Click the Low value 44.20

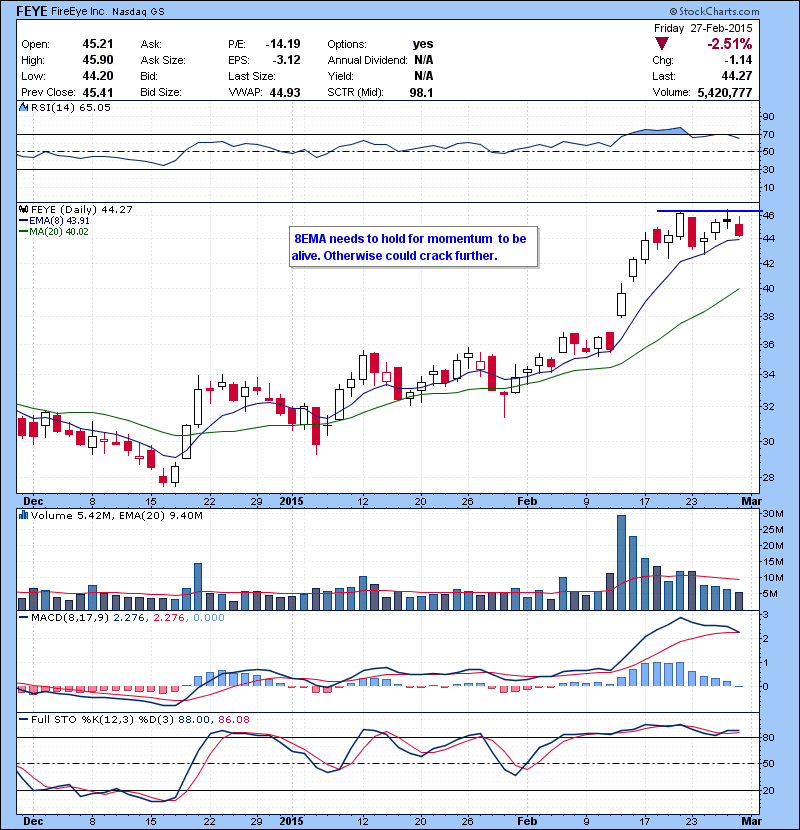[x=98, y=76]
